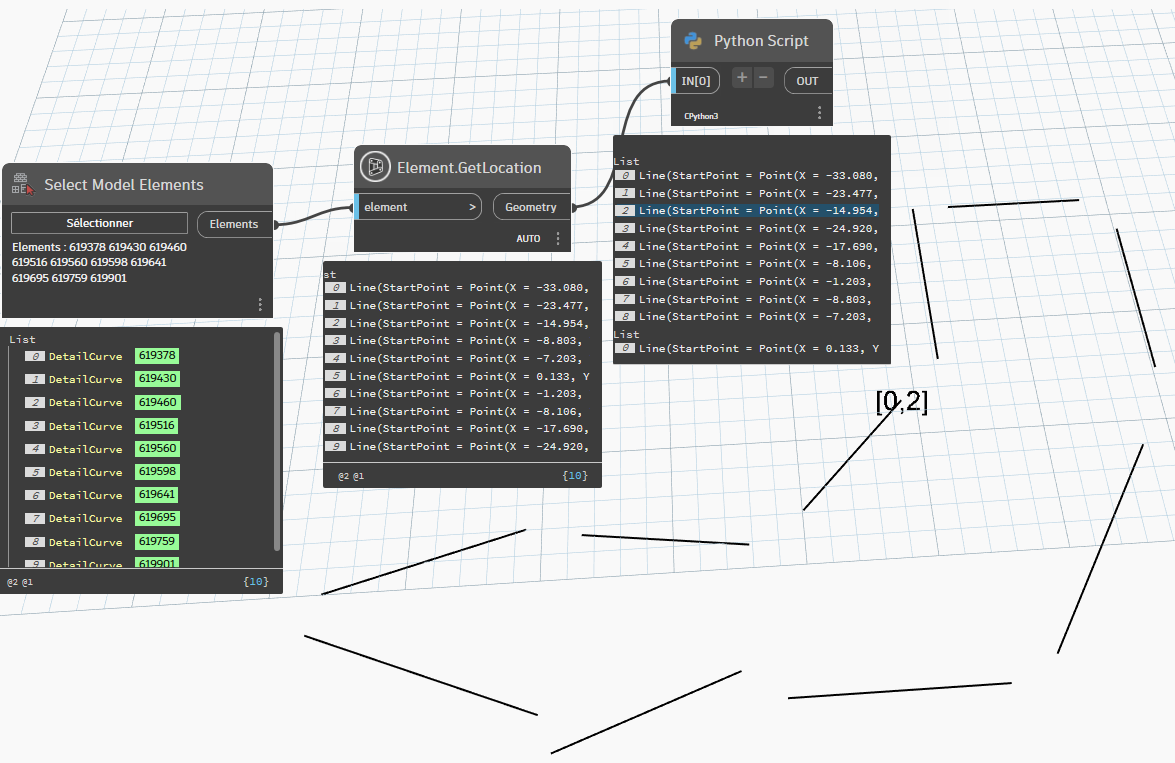Click the selected element IDs text under Sélectionner
1175x763 pixels.
coord(100,262)
